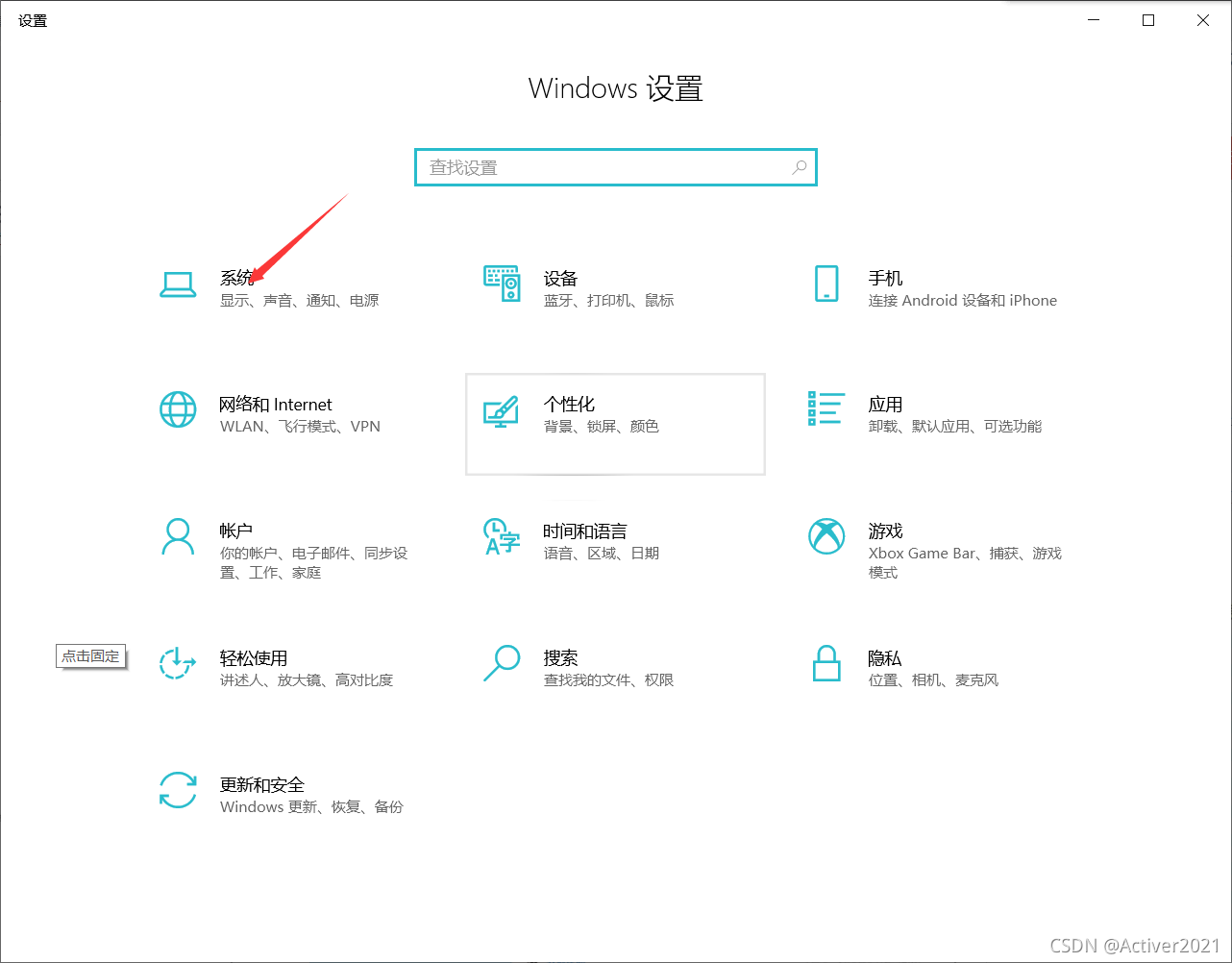Click the Personalization paintbrush icon
The height and width of the screenshot is (963, 1232).
point(501,410)
